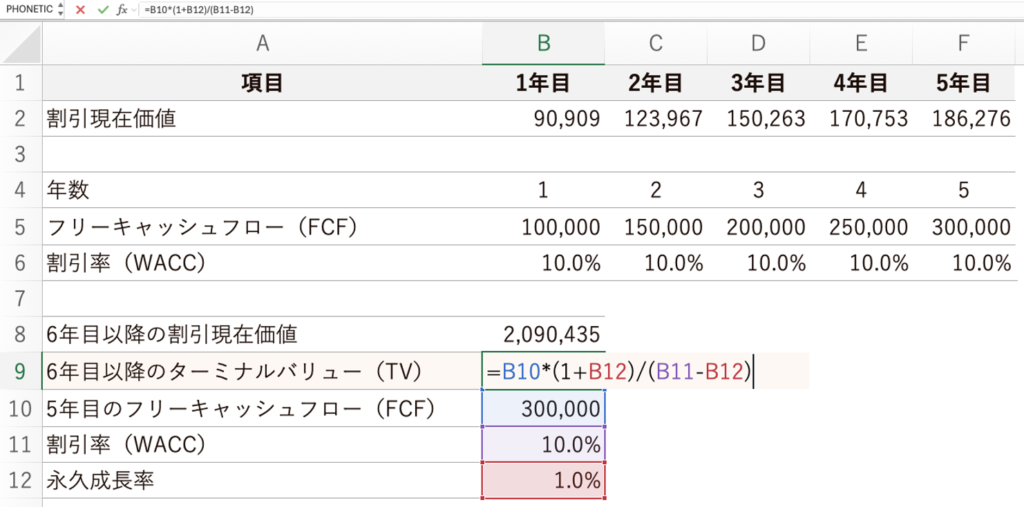The height and width of the screenshot is (507, 1024).
Task: Select column B header
Action: [543, 43]
